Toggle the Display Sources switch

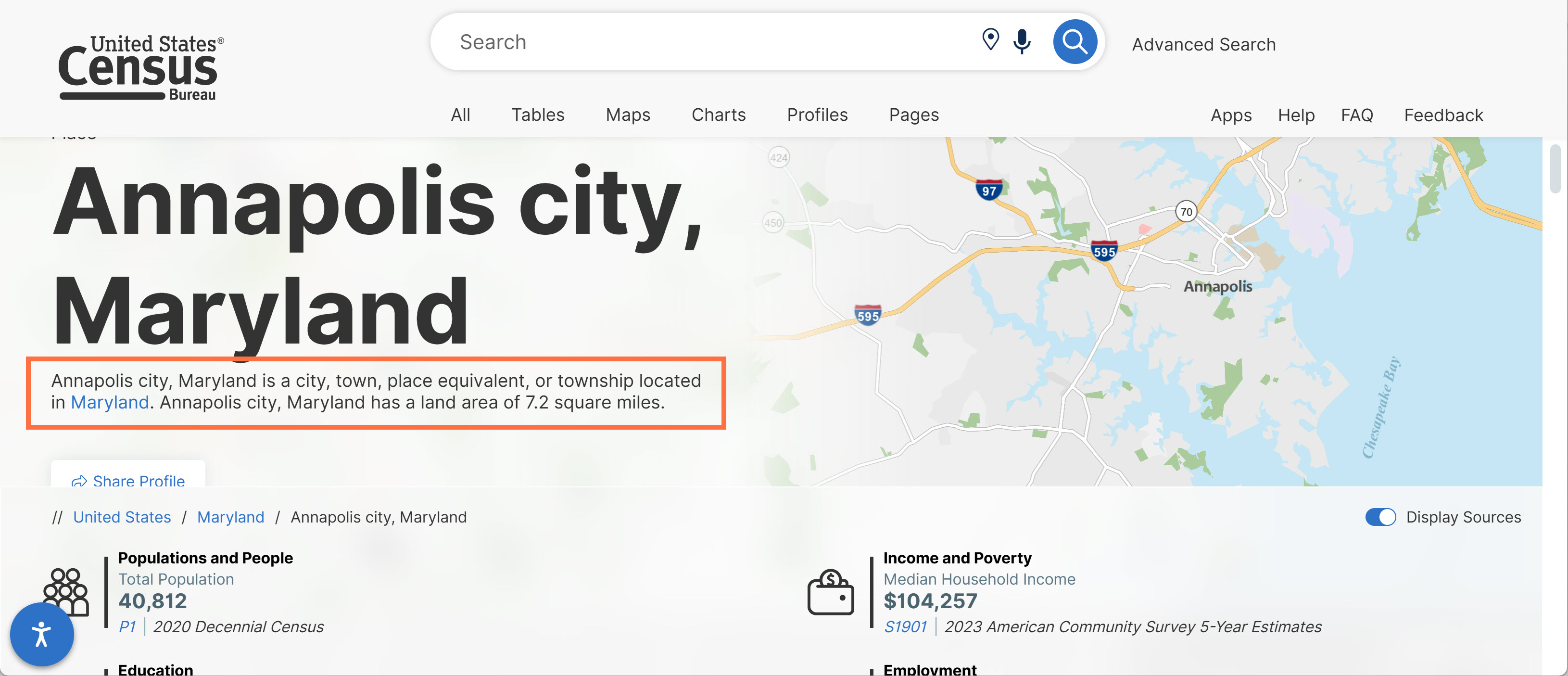(1380, 517)
